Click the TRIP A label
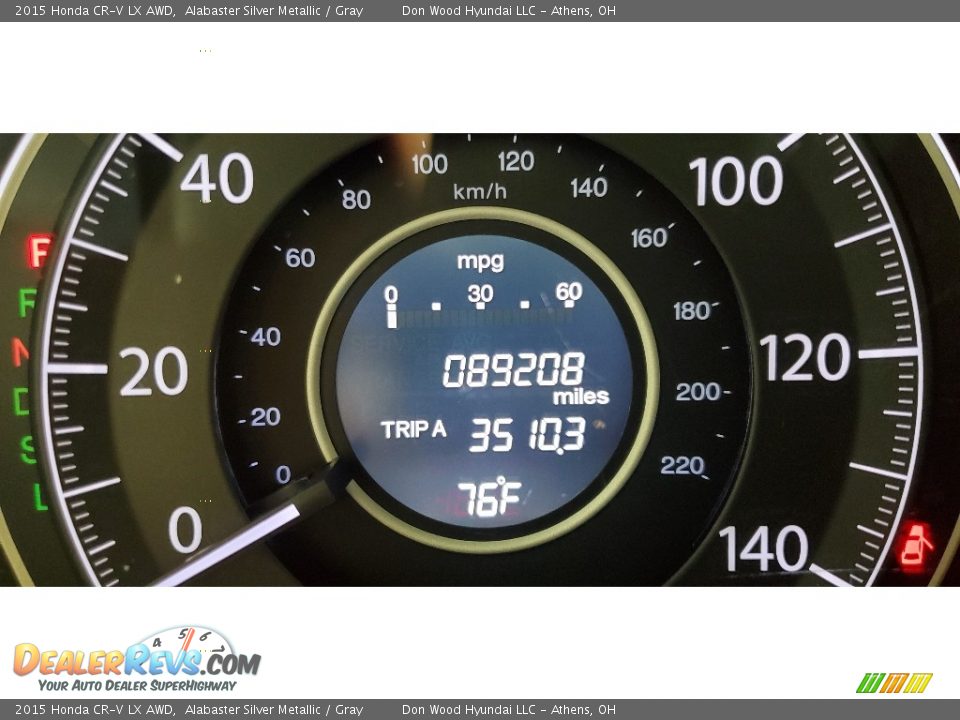960x720 pixels. [x=413, y=430]
